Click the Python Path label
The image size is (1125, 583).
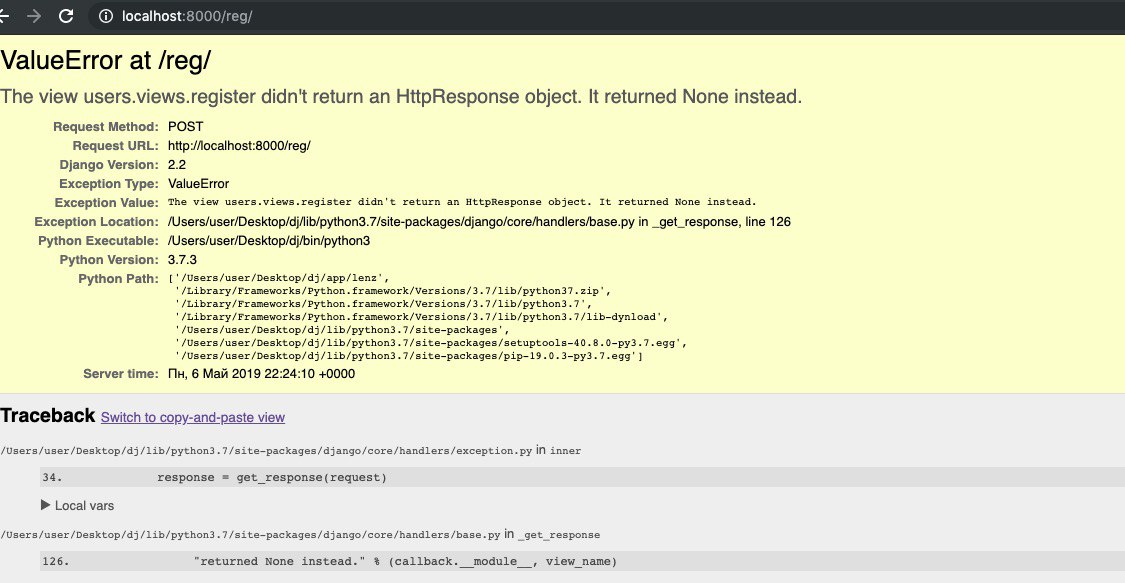click(x=118, y=278)
